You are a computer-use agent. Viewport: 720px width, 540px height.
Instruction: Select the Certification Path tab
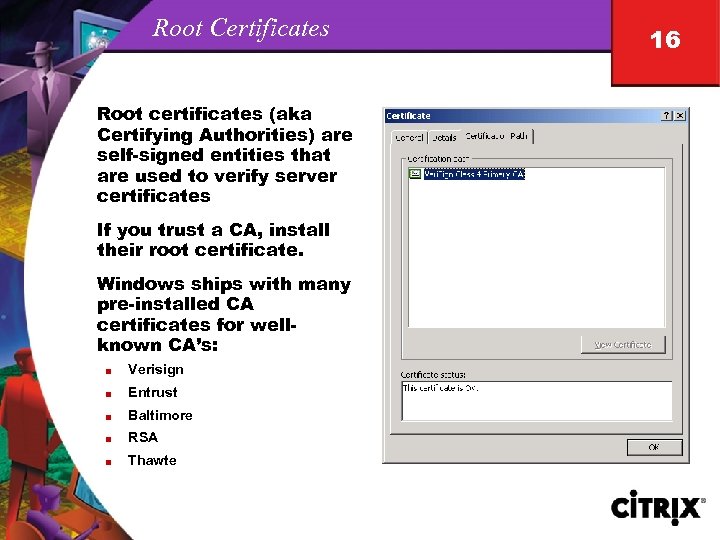click(496, 136)
